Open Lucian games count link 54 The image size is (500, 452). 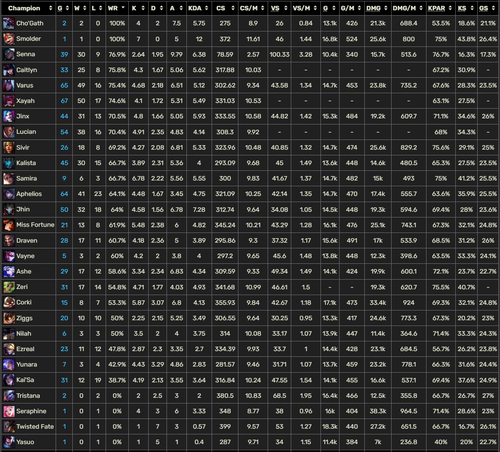64,132
